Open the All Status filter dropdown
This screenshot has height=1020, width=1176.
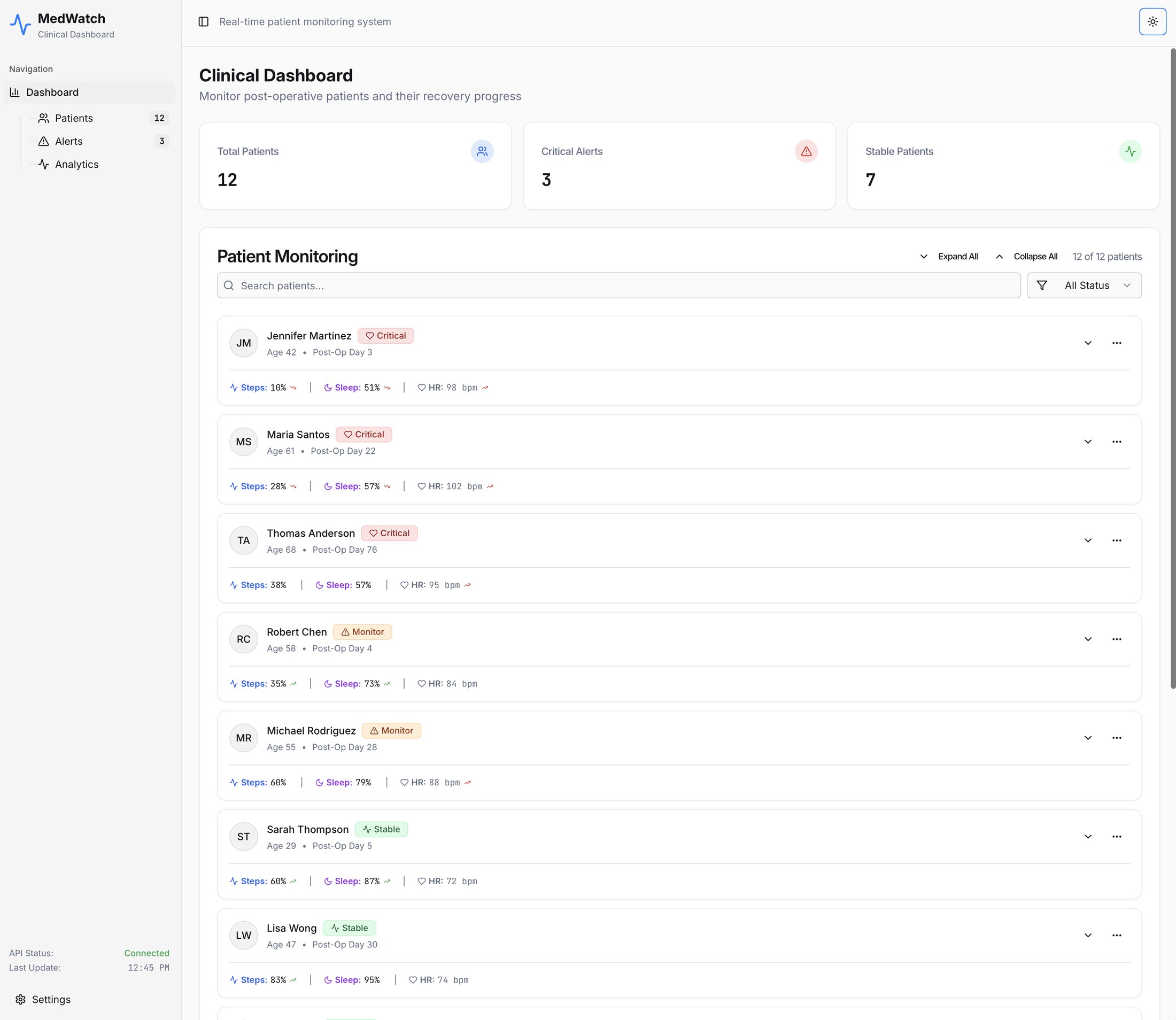click(1084, 285)
